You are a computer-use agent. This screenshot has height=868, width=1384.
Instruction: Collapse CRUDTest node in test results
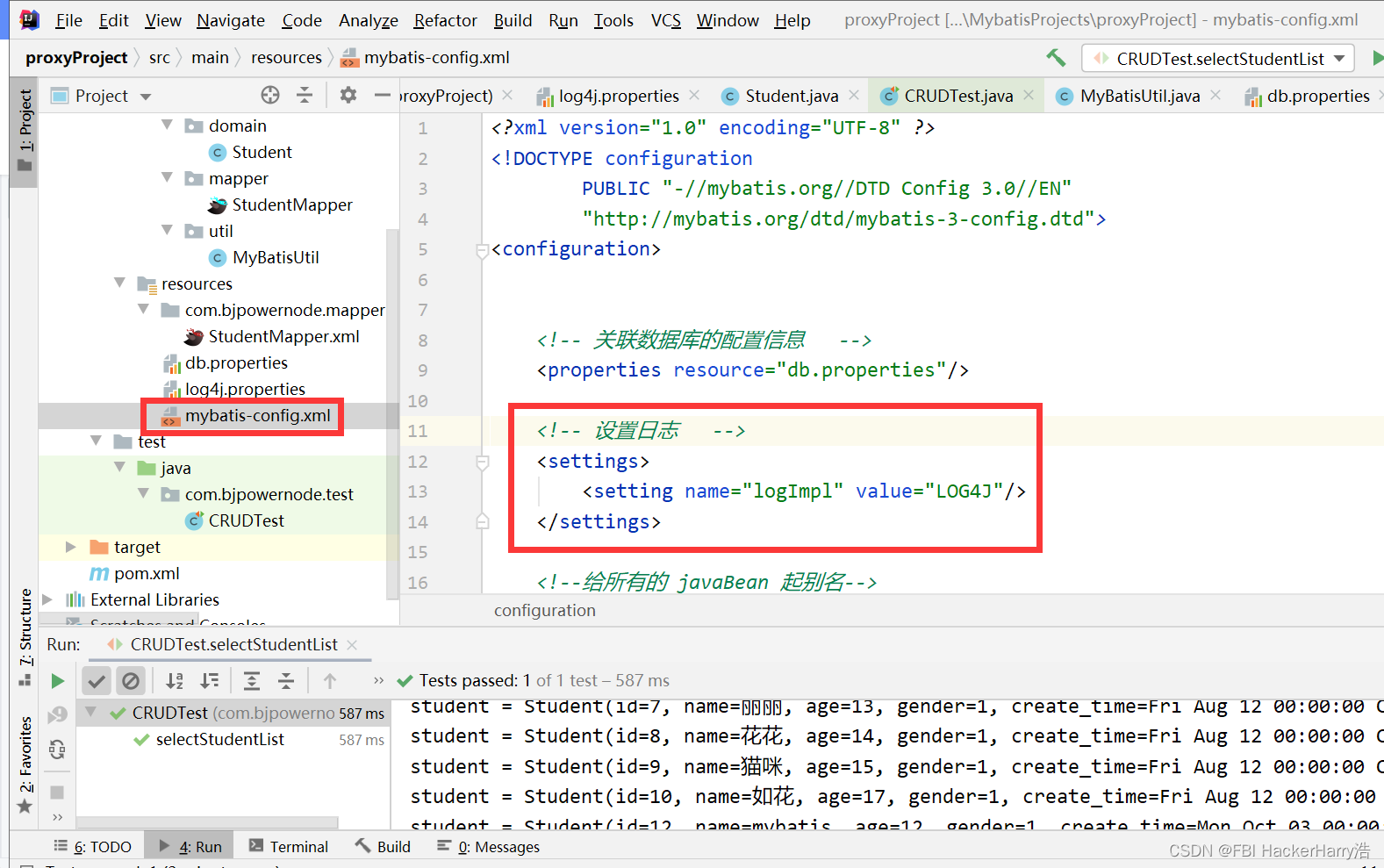pyautogui.click(x=90, y=713)
